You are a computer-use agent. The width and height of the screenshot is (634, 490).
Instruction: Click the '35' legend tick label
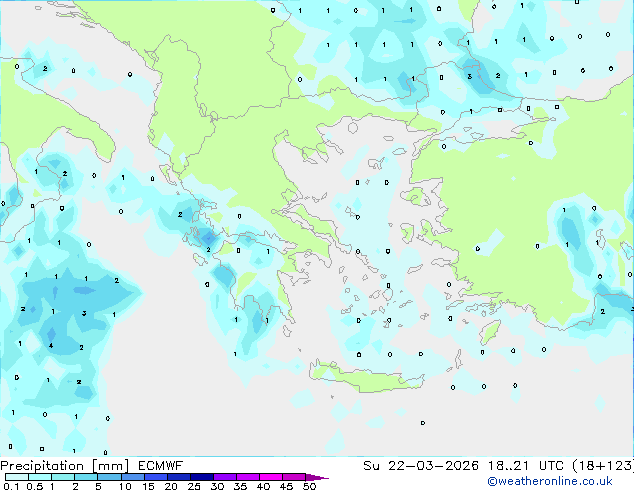[x=240, y=486]
